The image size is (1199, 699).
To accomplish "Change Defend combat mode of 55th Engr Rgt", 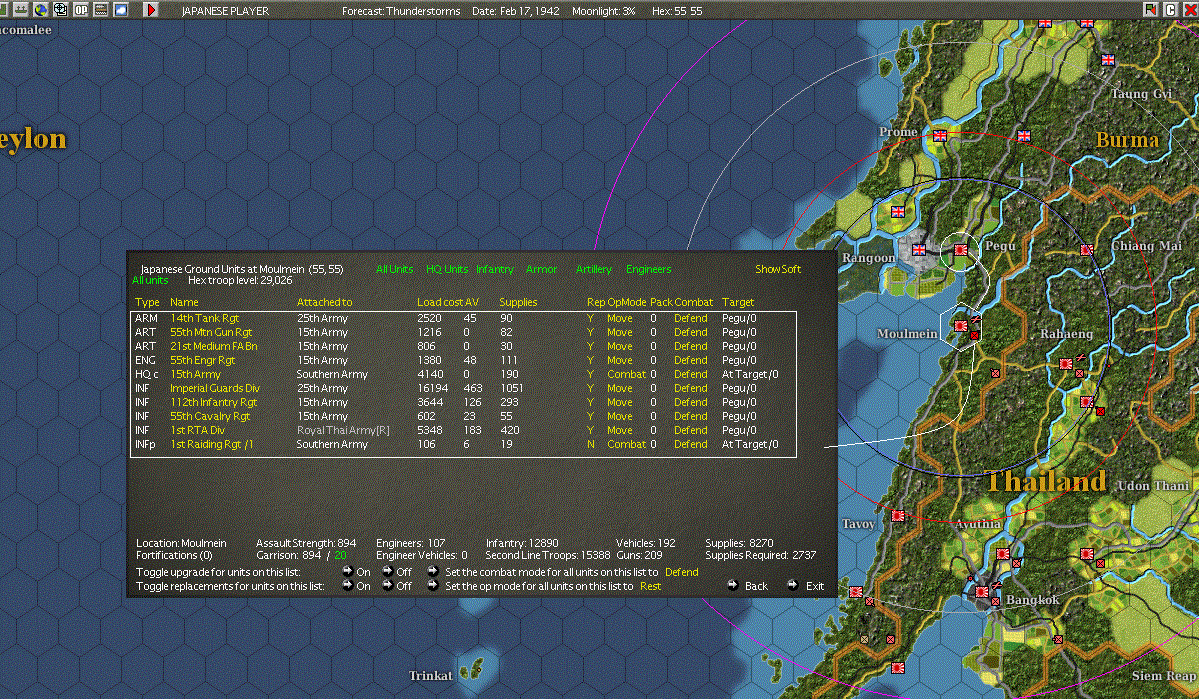I will (x=690, y=360).
